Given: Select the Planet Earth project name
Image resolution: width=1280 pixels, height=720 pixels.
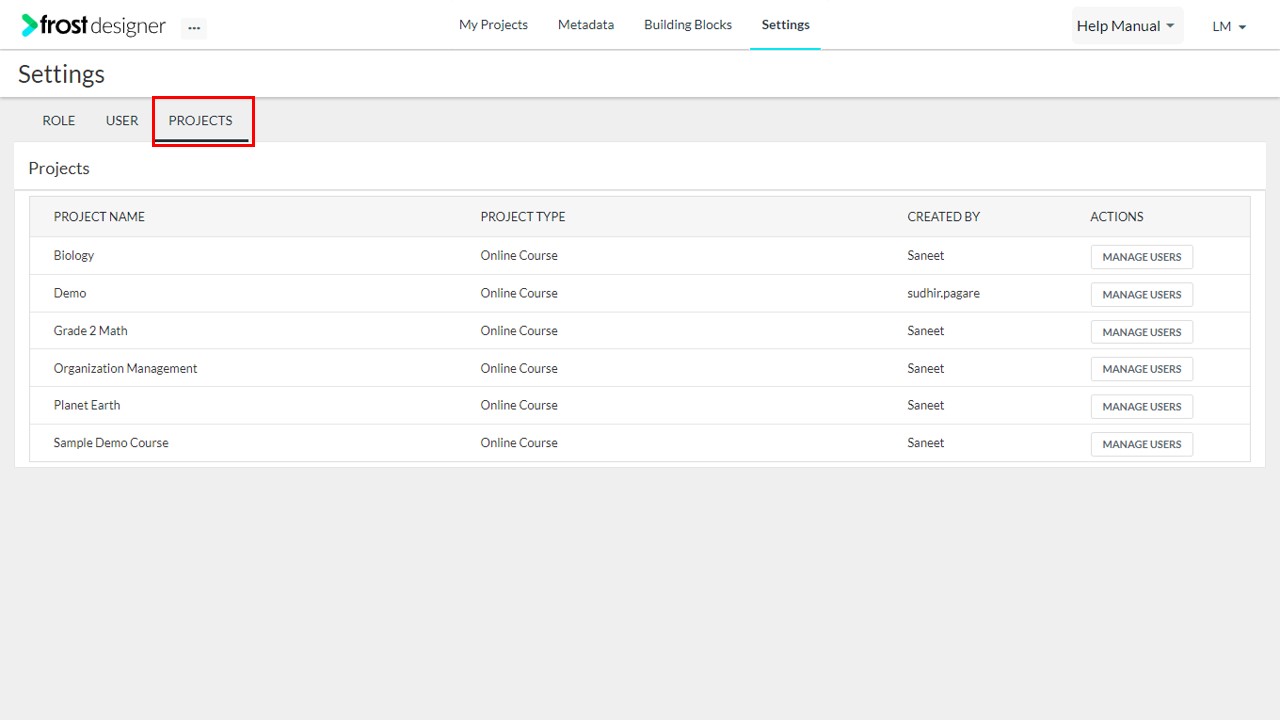Looking at the screenshot, I should point(87,405).
